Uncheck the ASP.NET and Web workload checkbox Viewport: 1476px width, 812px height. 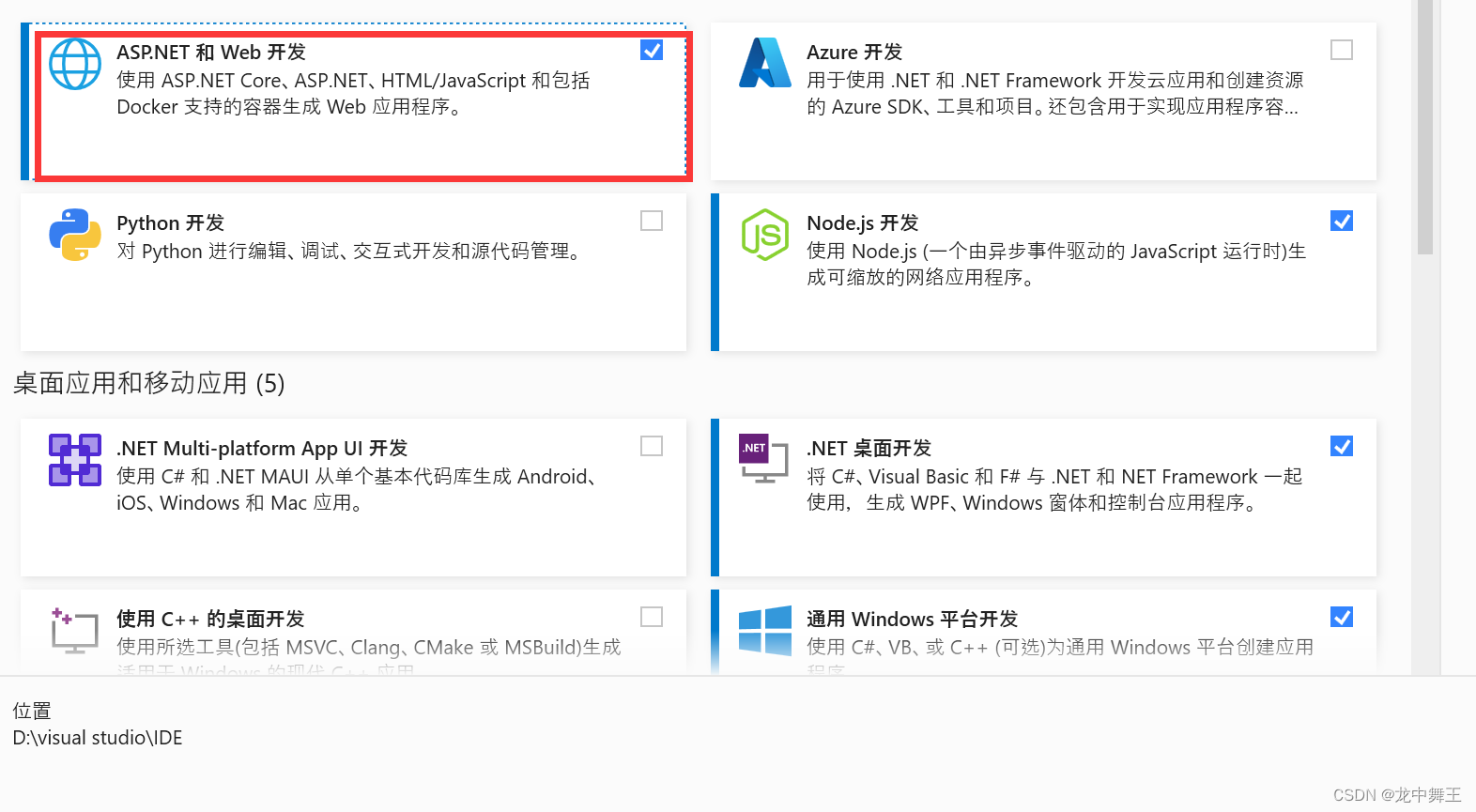tap(652, 50)
